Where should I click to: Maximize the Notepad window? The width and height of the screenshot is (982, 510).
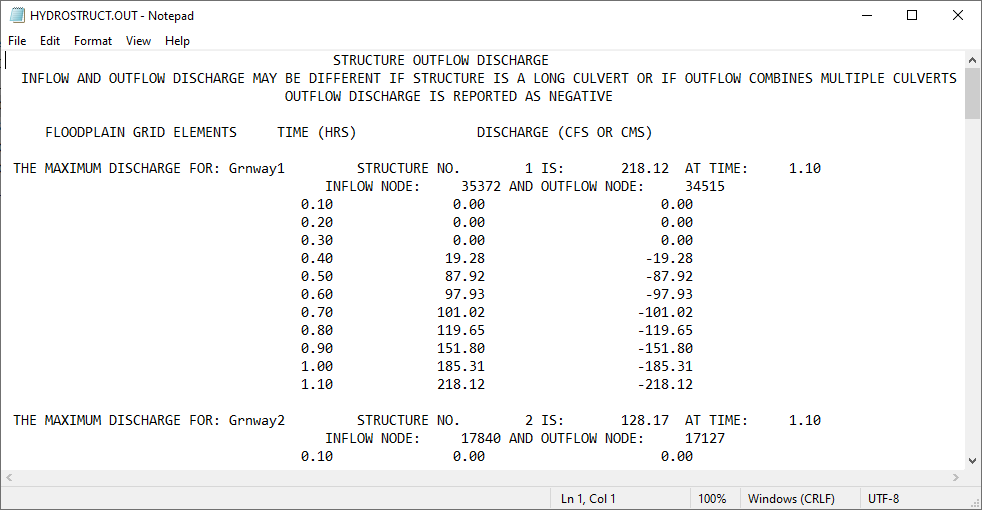tap(912, 16)
